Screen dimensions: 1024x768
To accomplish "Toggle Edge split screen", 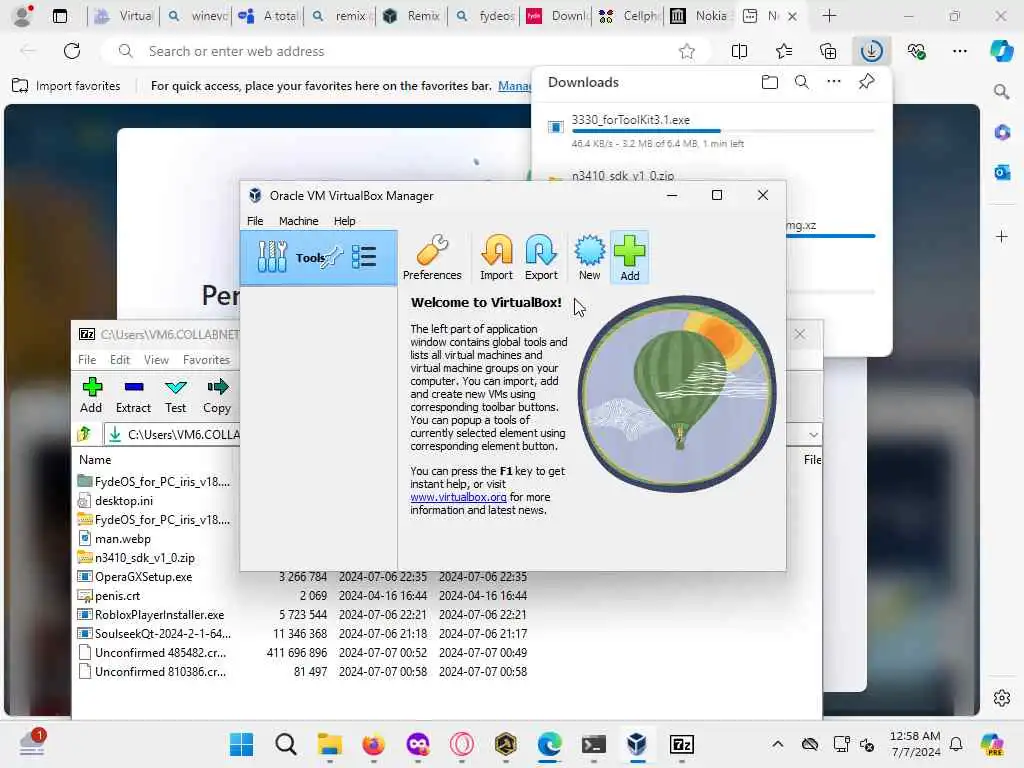I will pos(739,51).
